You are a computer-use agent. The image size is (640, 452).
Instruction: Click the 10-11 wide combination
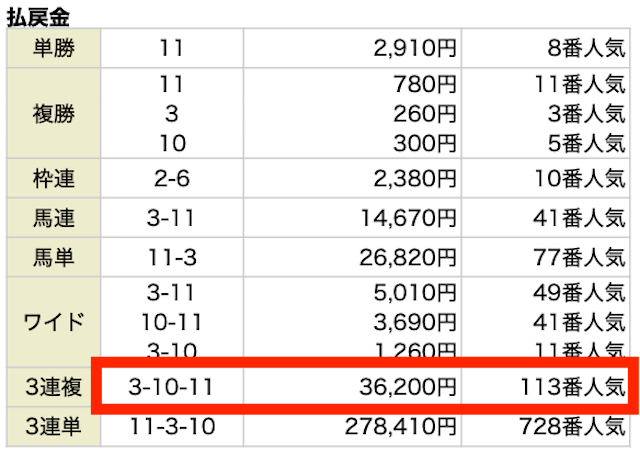(x=172, y=322)
